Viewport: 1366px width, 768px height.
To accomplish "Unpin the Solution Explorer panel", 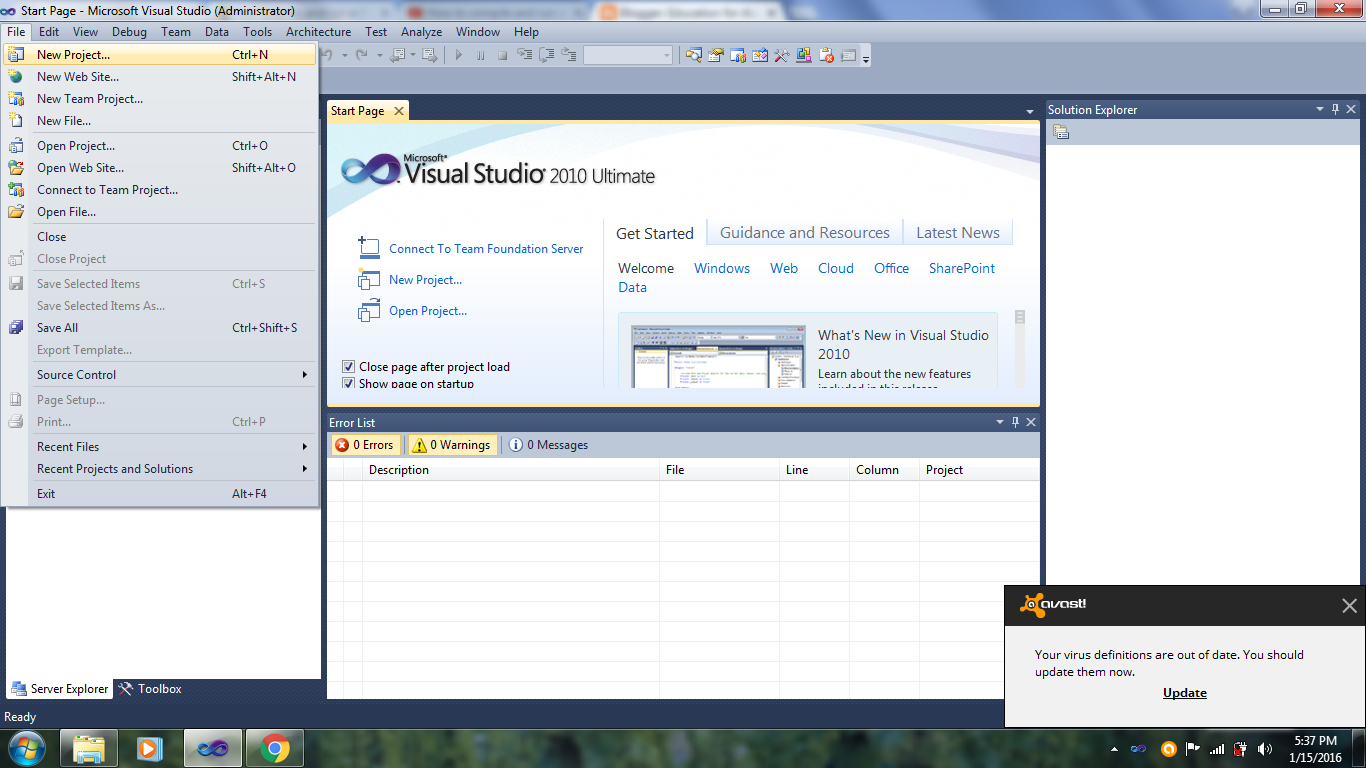I will point(1335,109).
